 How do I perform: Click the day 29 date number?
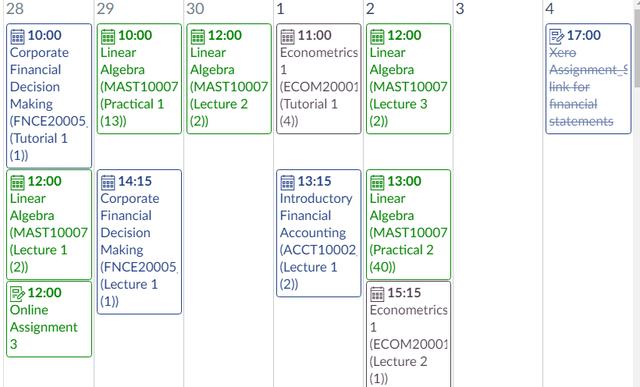pyautogui.click(x=105, y=9)
